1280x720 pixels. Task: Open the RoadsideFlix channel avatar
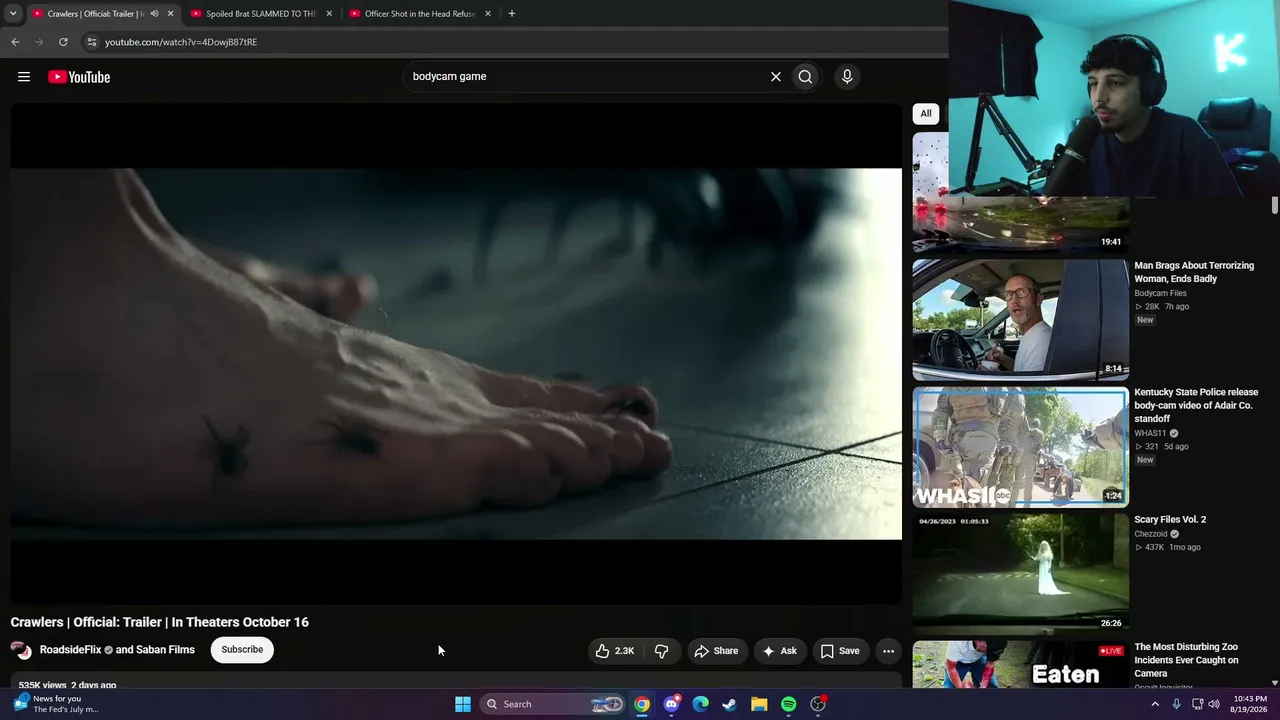(21, 650)
